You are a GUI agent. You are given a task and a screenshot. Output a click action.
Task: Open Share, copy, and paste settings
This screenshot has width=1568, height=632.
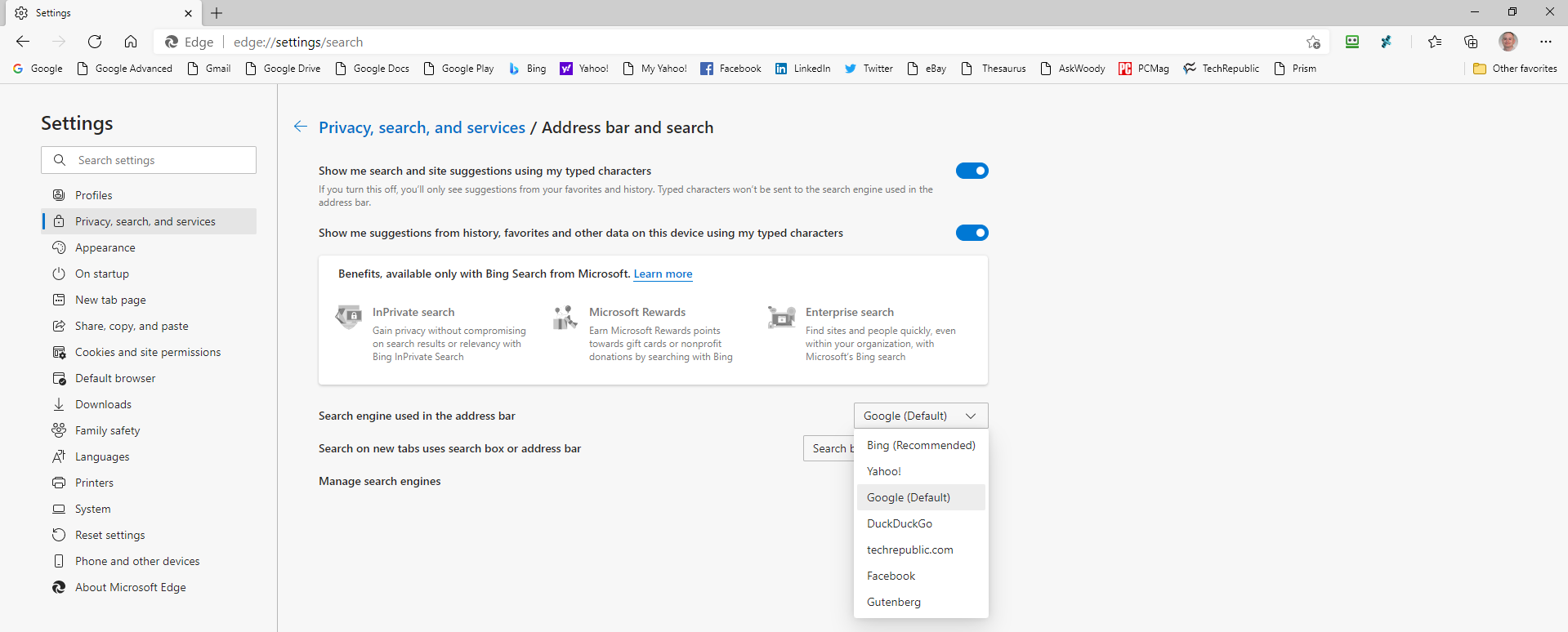click(149, 326)
